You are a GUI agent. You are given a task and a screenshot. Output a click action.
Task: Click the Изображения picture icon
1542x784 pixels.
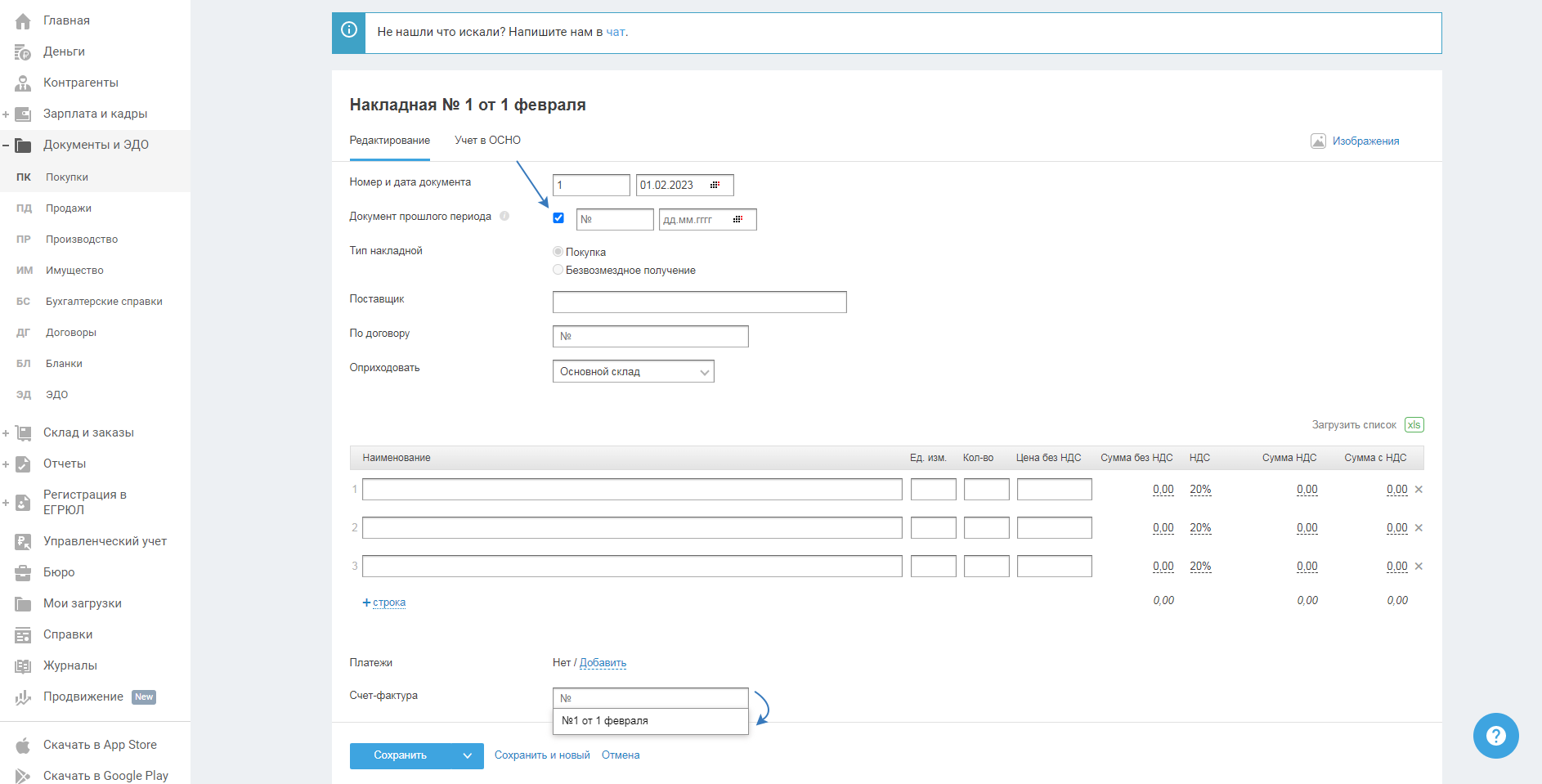(x=1318, y=141)
